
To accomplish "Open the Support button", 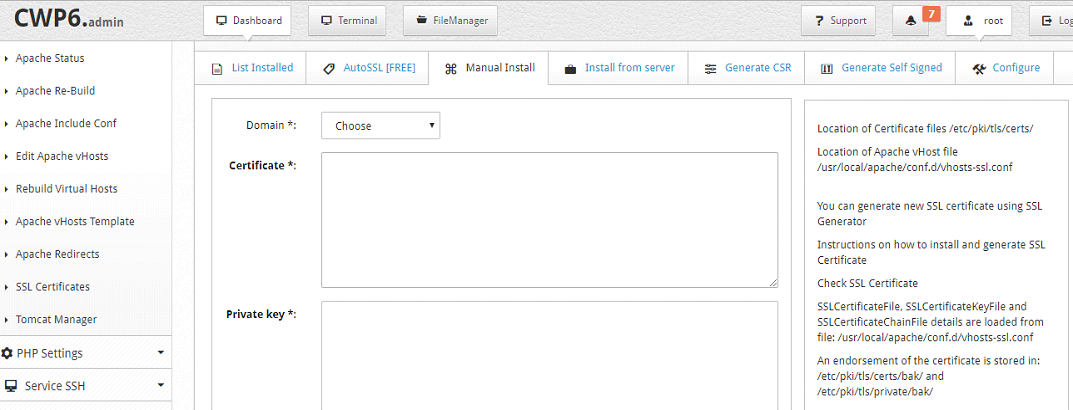I will 839,21.
